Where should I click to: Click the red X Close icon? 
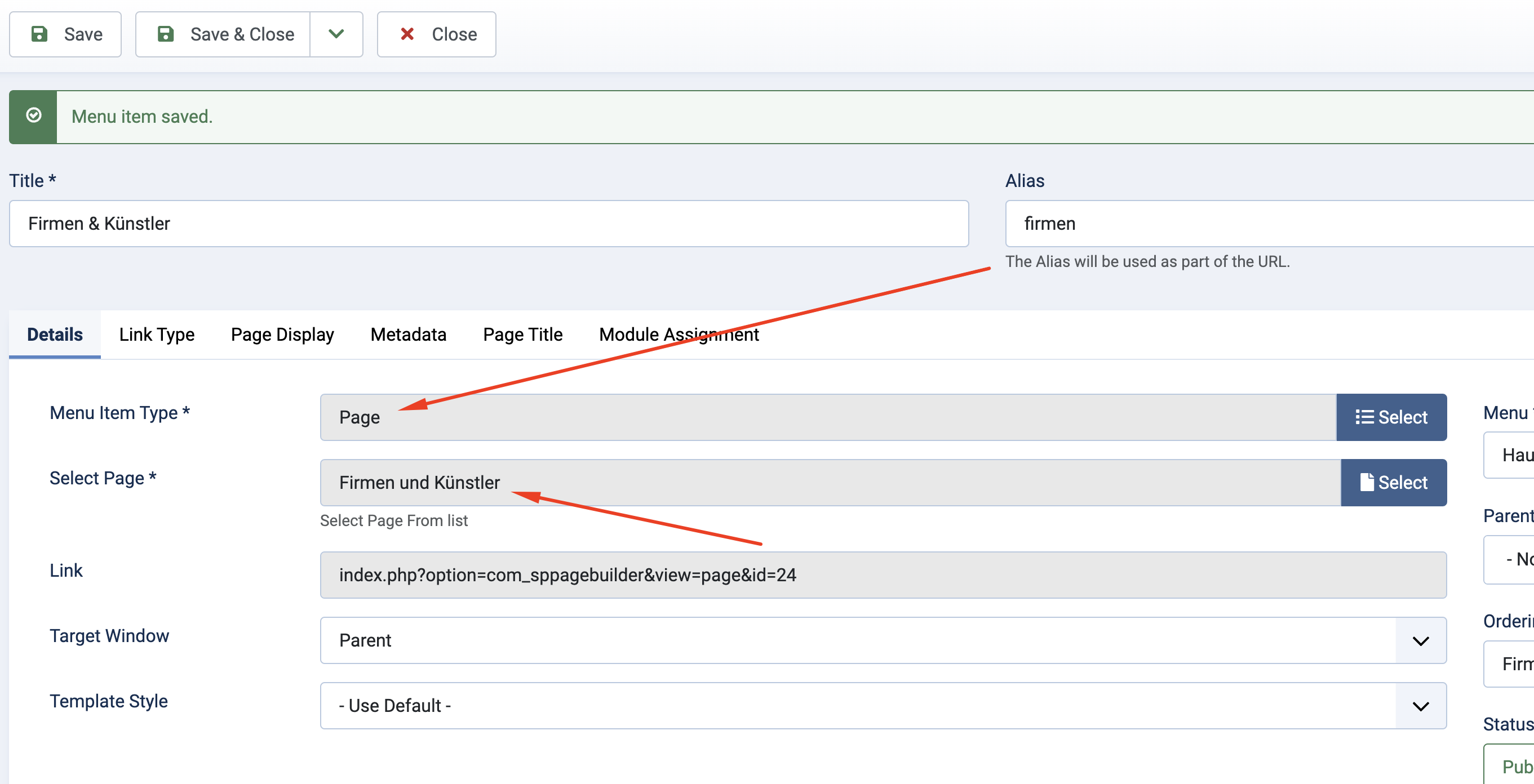407,34
